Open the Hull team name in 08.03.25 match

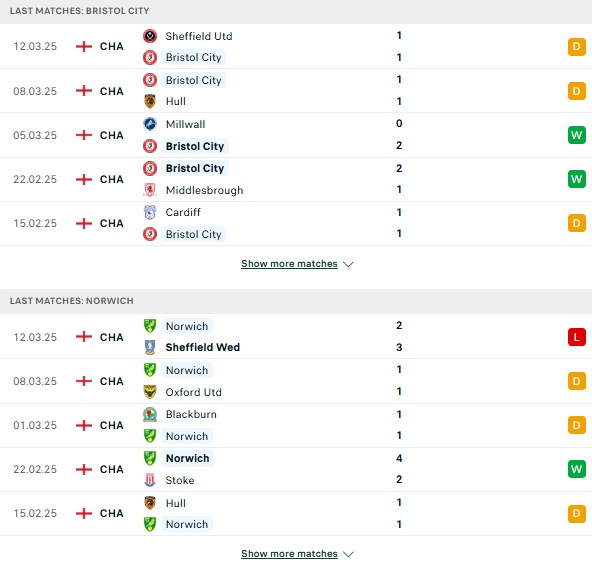176,101
